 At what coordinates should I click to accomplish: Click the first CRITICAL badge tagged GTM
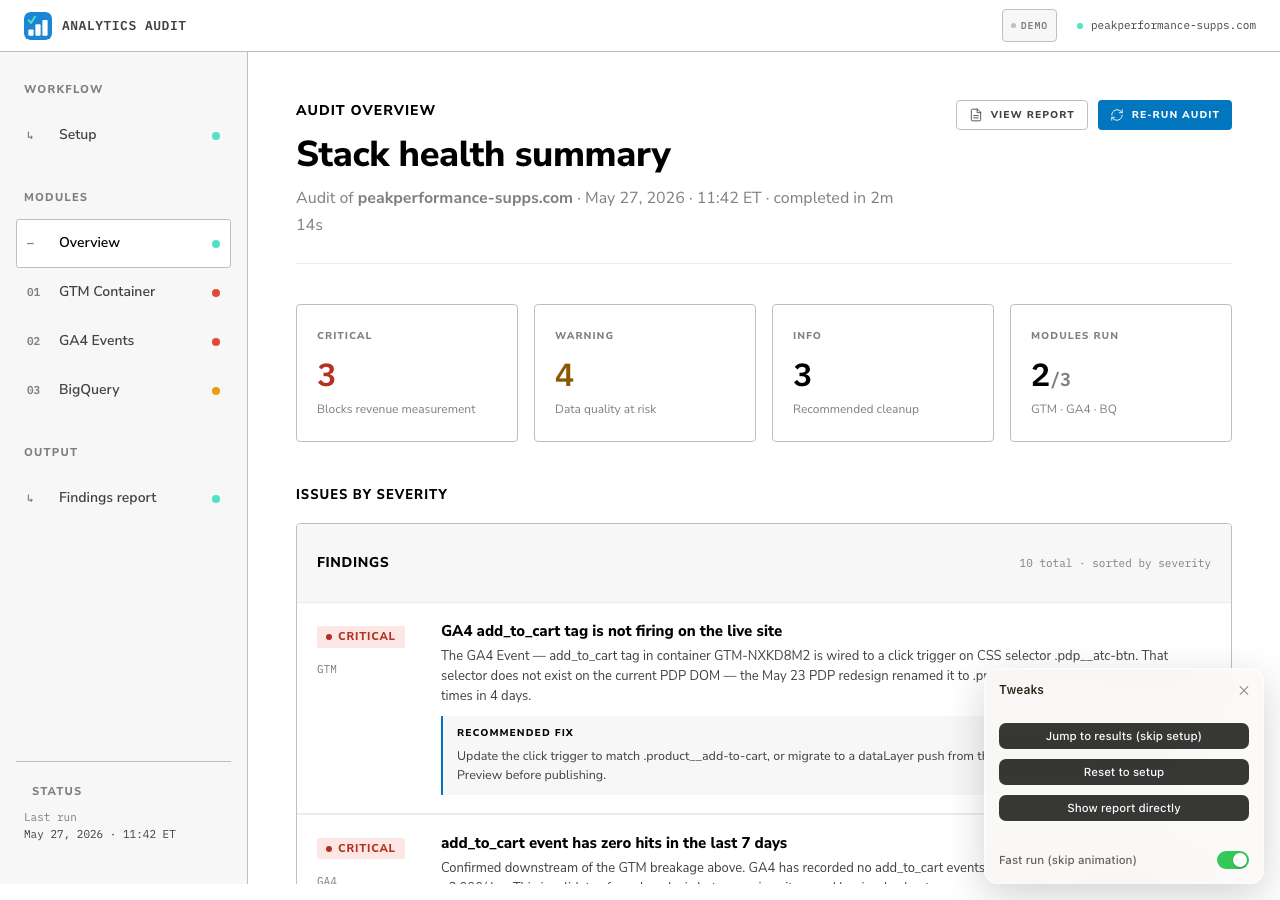point(361,637)
